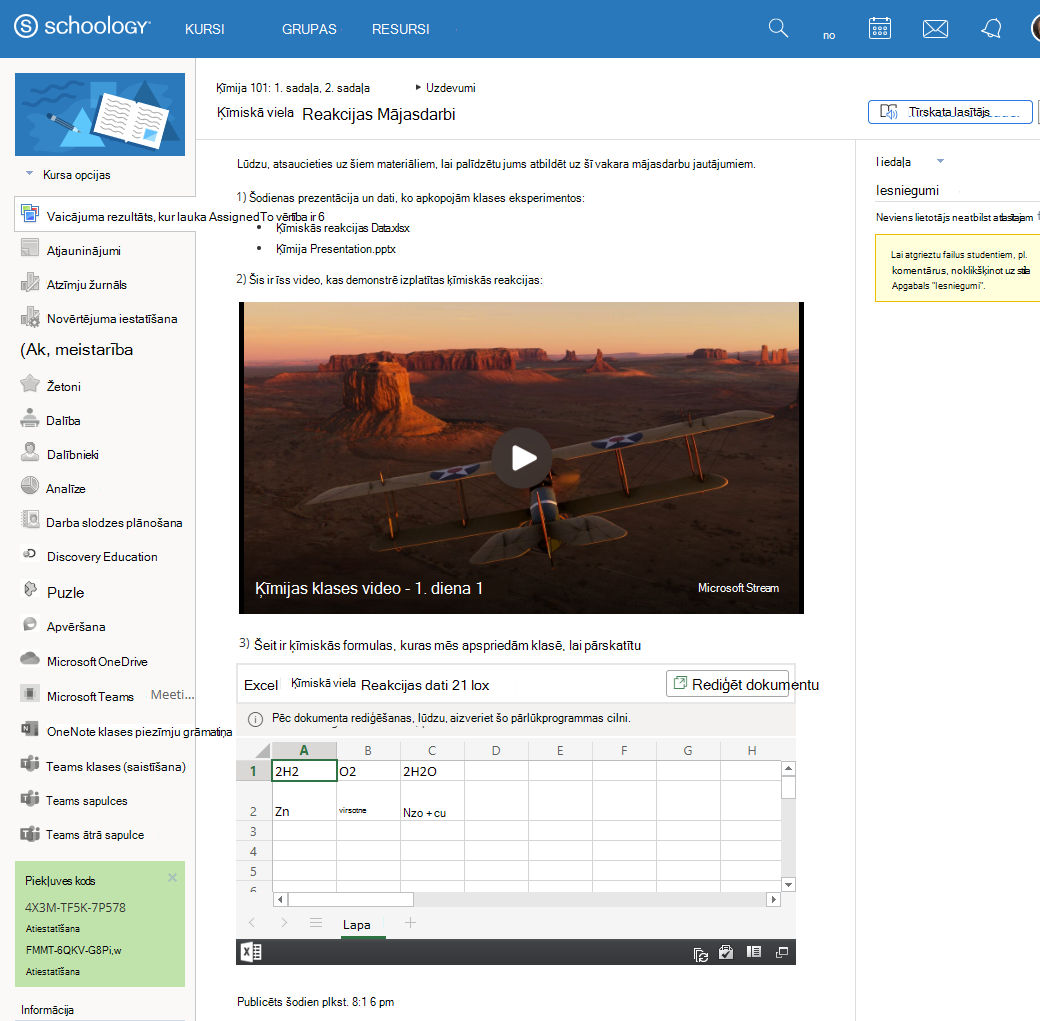Click the fullscreen icon in Excel footer

(x=782, y=953)
